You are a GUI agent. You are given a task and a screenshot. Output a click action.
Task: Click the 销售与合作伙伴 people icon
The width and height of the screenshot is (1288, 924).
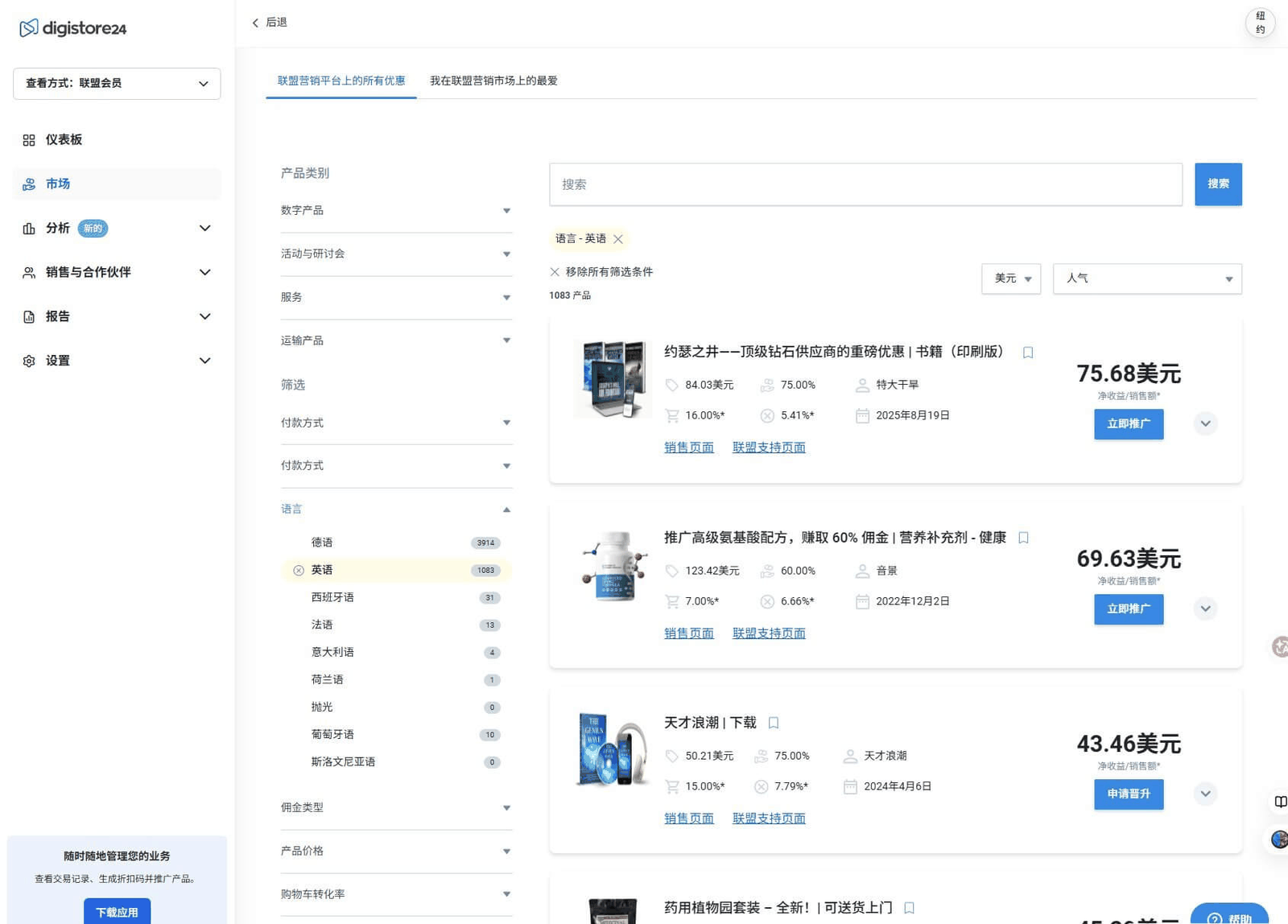click(29, 273)
